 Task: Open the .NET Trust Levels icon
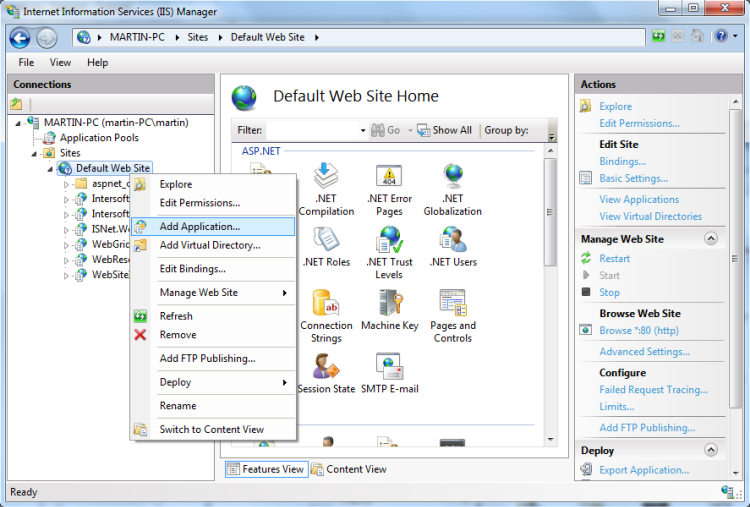[388, 240]
